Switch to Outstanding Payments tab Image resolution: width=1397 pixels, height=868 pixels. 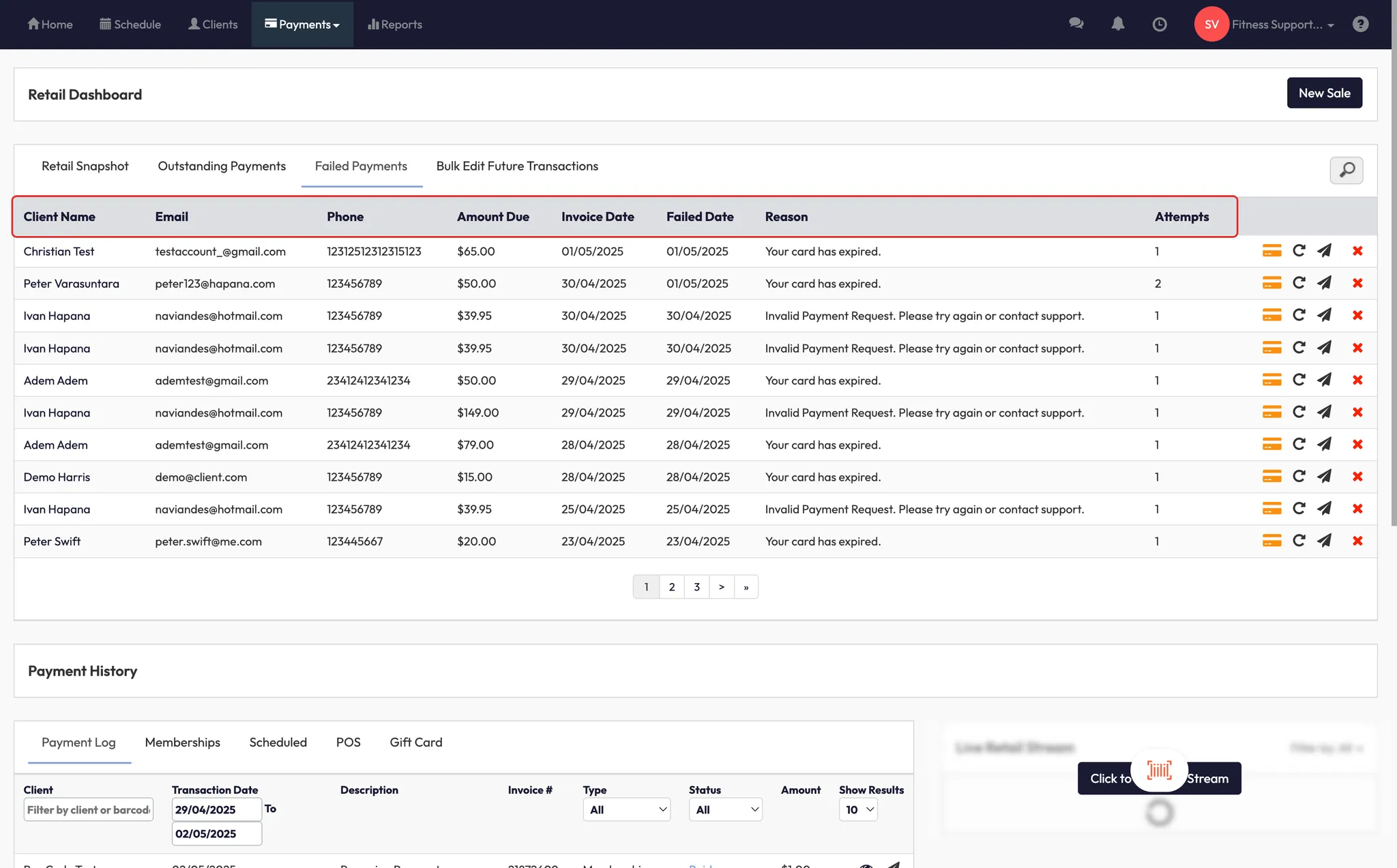tap(222, 166)
